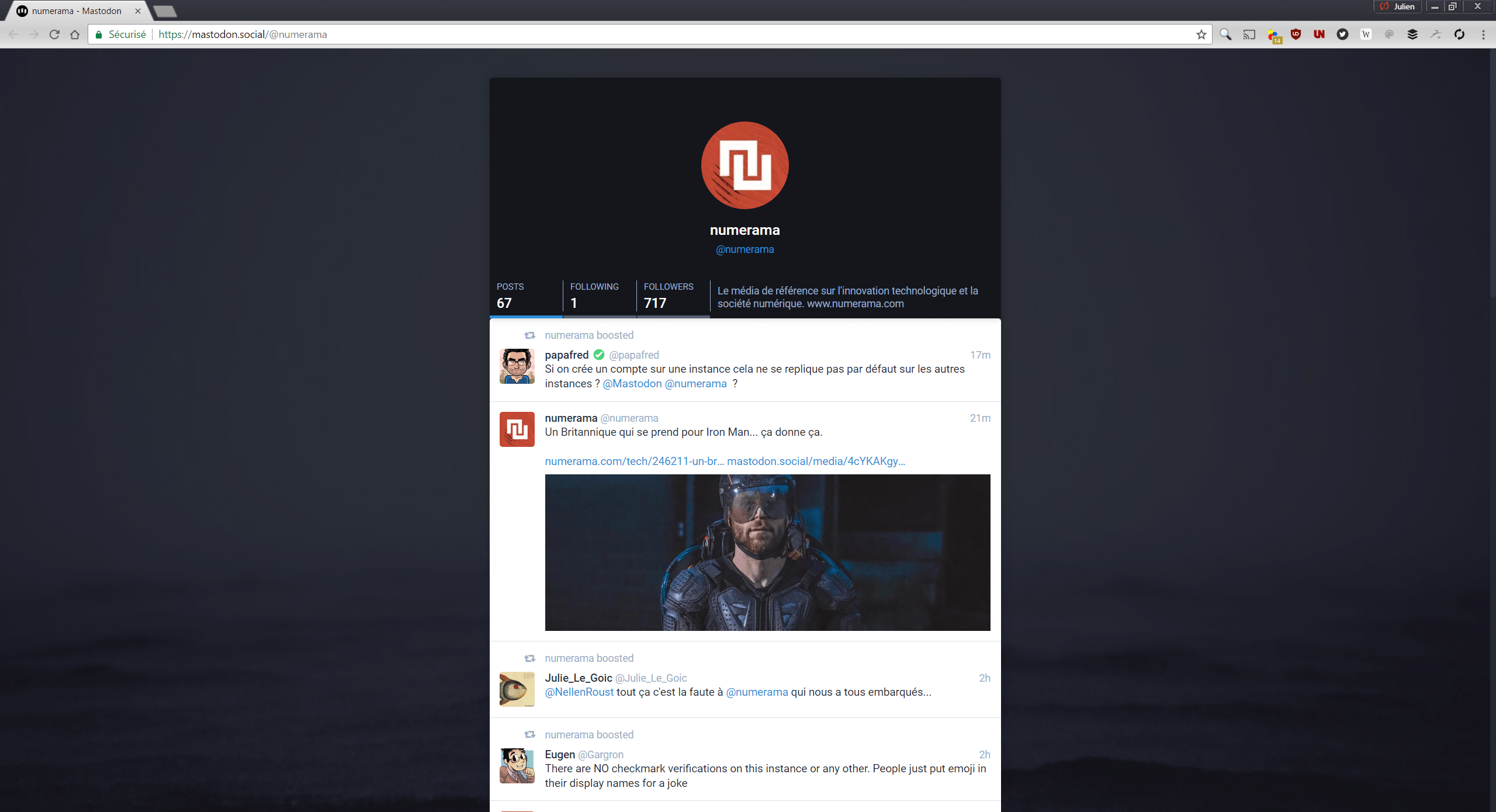The height and width of the screenshot is (812, 1496).
Task: Open the papafred display name
Action: (566, 355)
